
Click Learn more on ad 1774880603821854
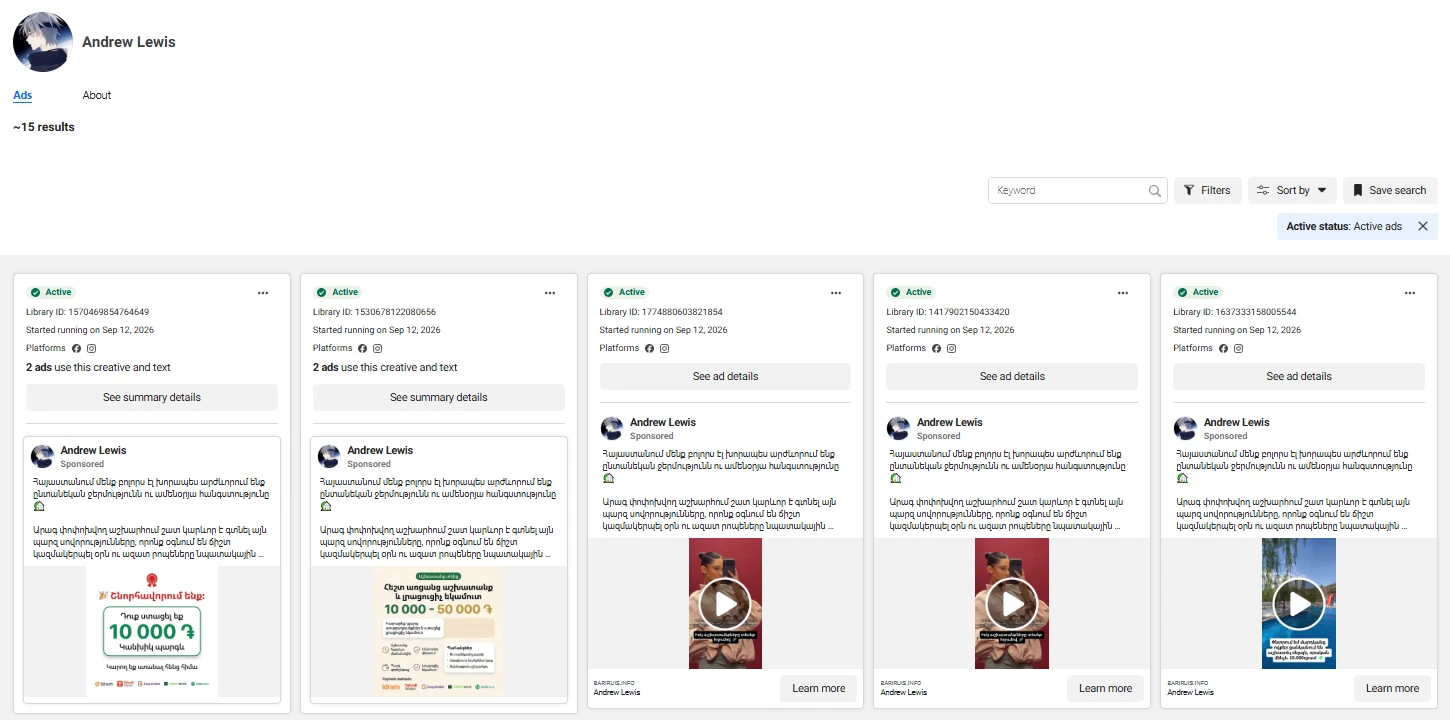(x=819, y=688)
